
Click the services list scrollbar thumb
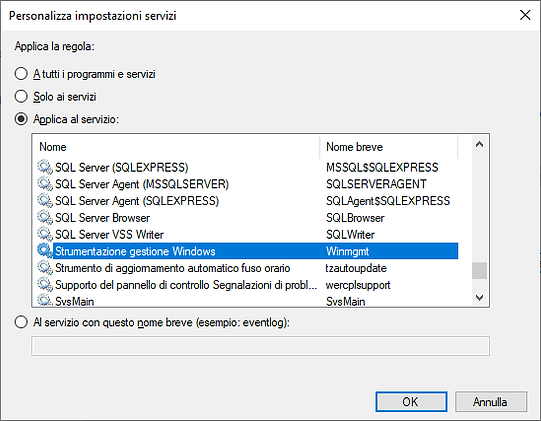pos(479,271)
